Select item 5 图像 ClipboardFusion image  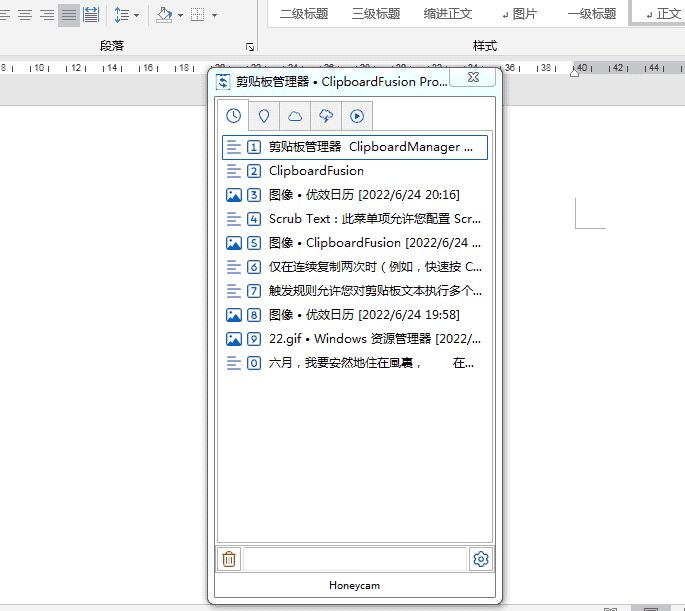tap(355, 243)
